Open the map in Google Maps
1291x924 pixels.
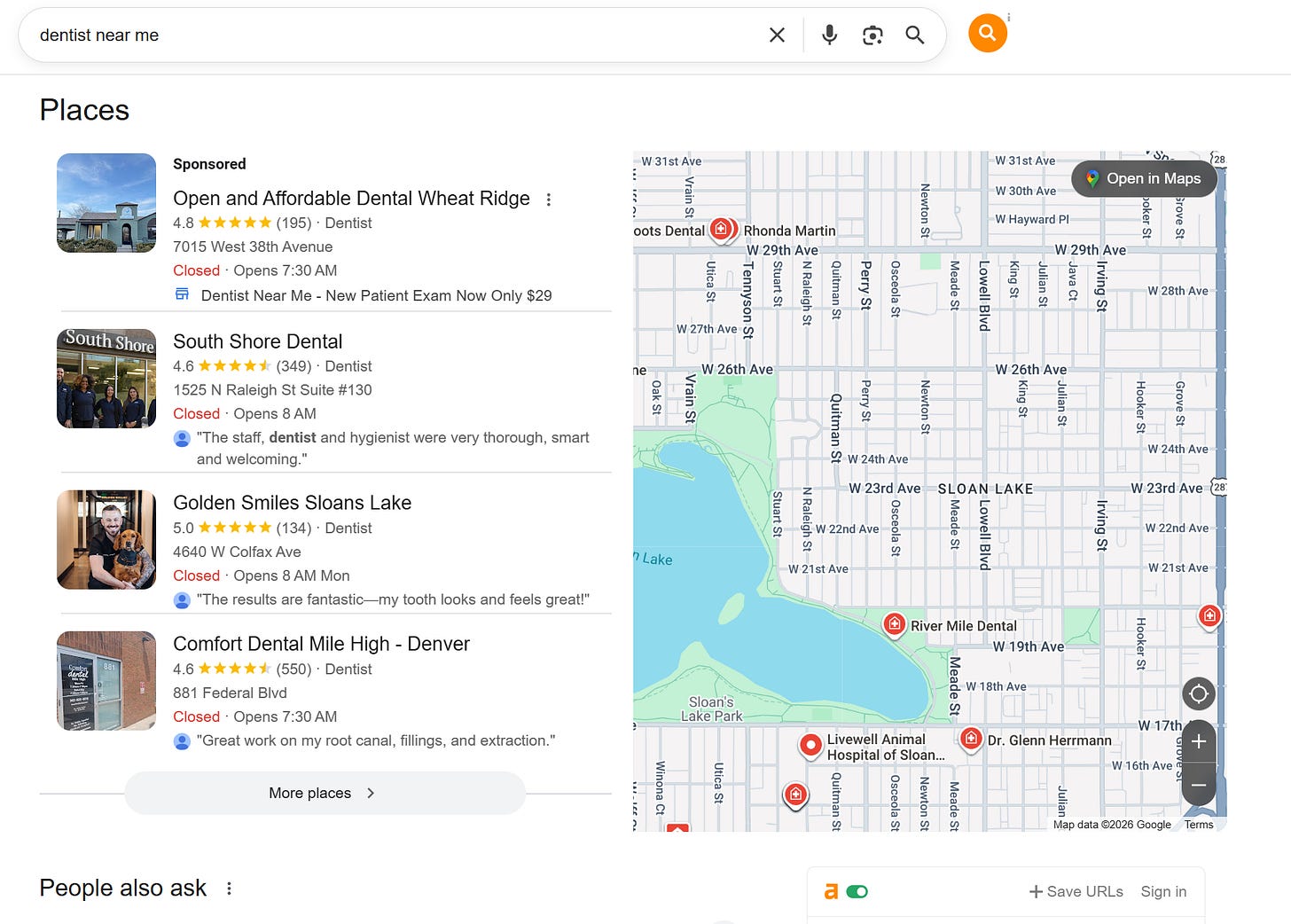coord(1143,178)
